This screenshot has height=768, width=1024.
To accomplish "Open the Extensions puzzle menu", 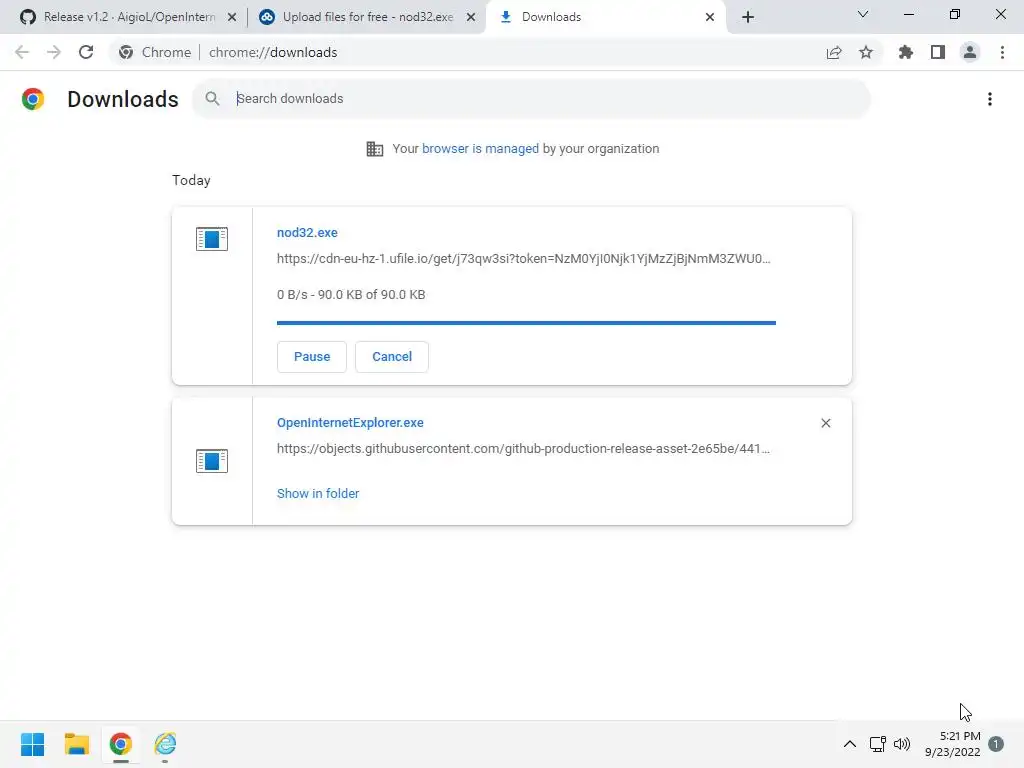I will [906, 52].
